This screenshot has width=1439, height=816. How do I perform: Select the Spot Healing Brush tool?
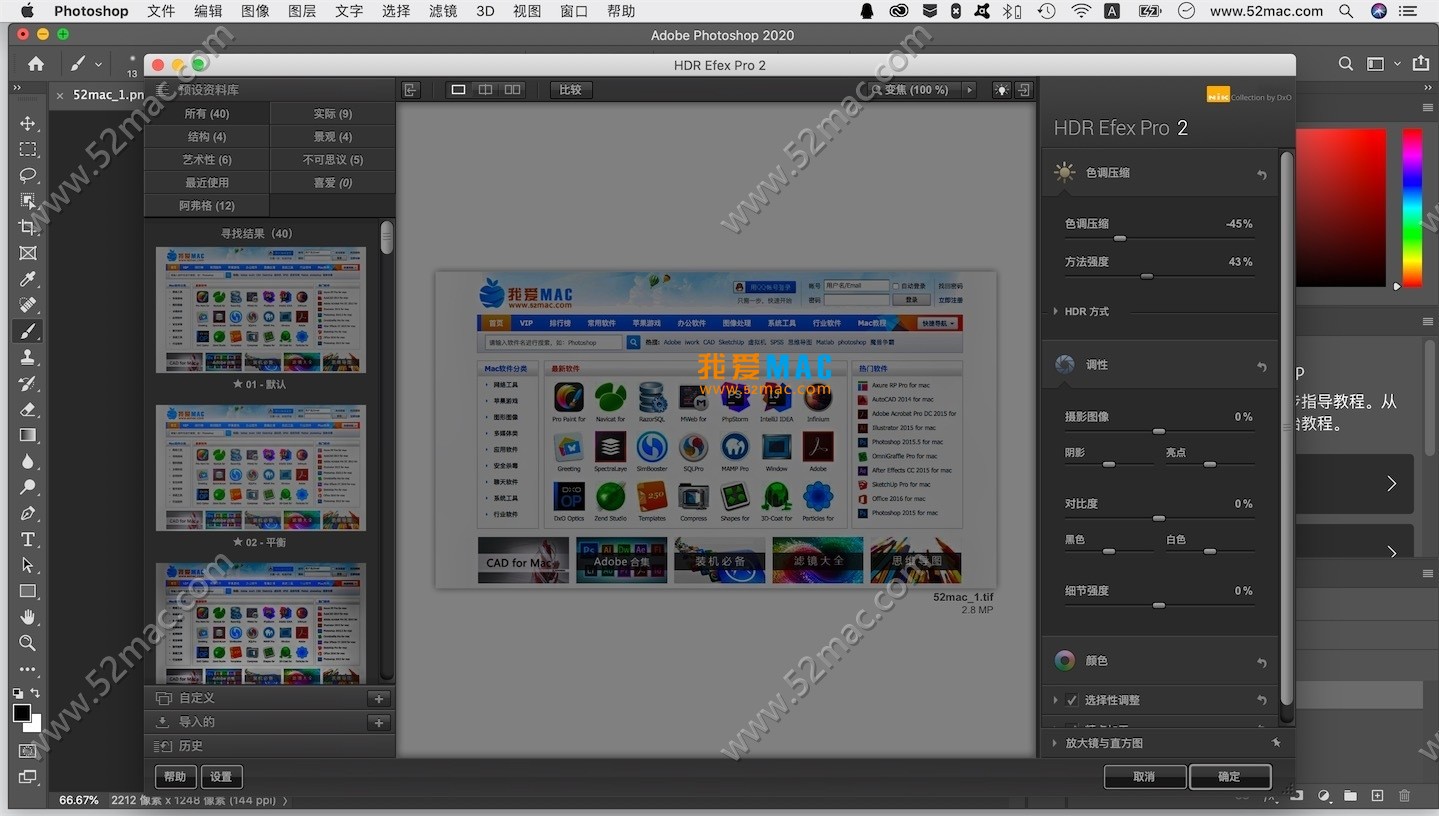tap(28, 306)
